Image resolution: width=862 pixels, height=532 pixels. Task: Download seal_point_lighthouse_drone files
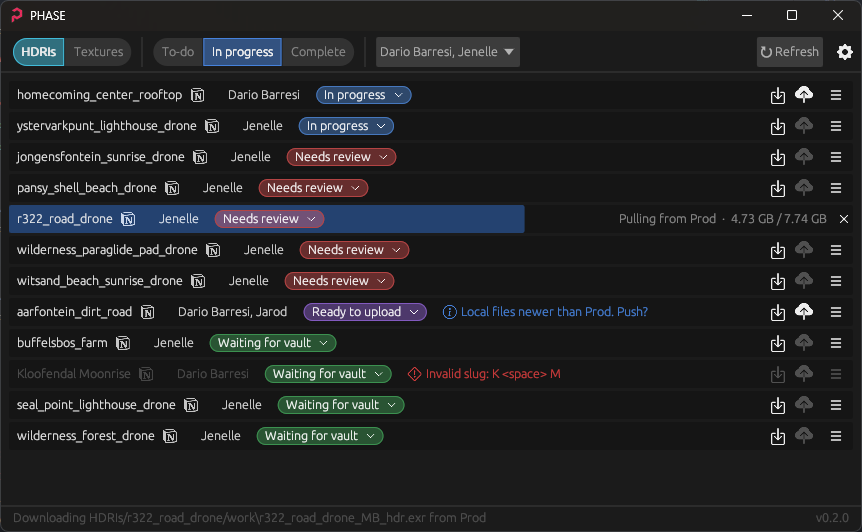coord(777,405)
